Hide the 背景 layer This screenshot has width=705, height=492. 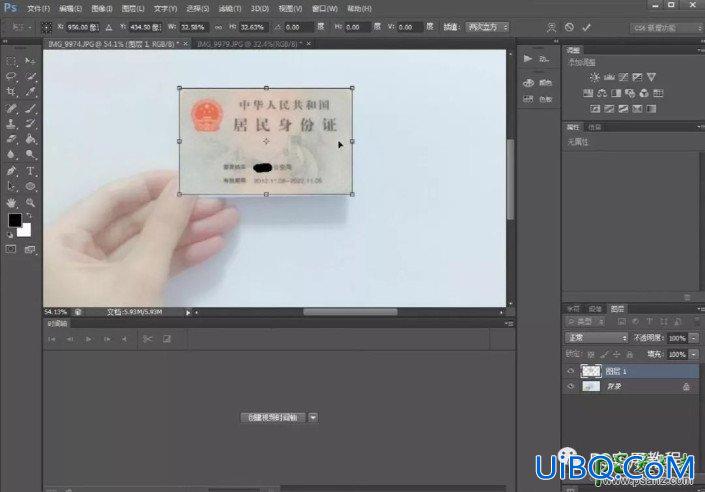pos(571,386)
